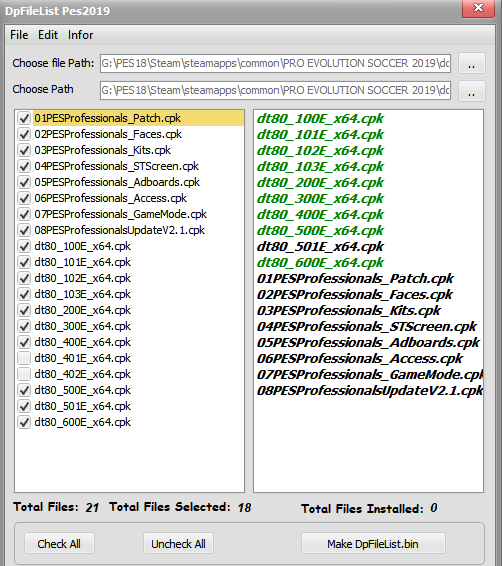Select 07PESProfessionals_GameMode.cpk in right list
This screenshot has height=566, width=502.
[x=370, y=375]
